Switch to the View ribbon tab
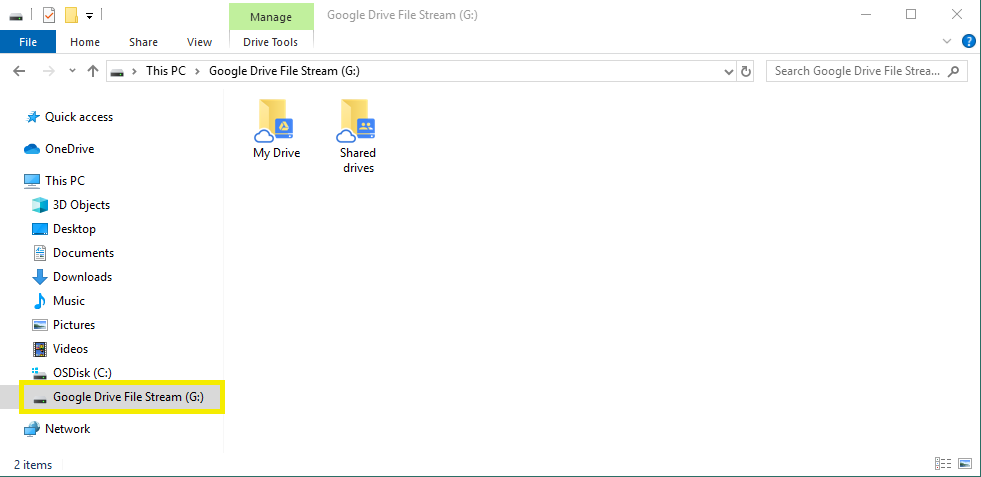 coord(199,42)
